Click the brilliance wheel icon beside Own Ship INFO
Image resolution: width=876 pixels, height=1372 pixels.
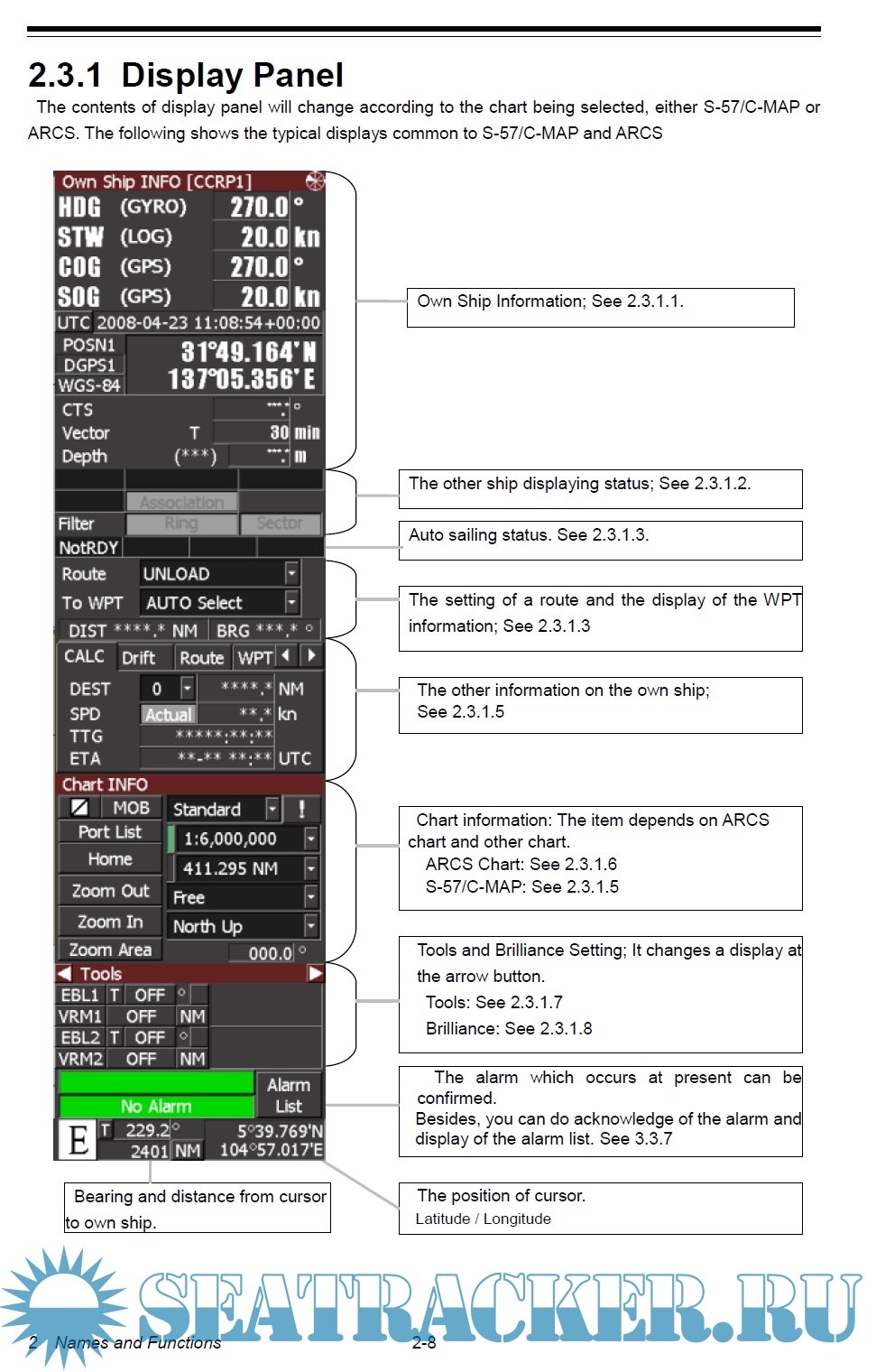315,181
